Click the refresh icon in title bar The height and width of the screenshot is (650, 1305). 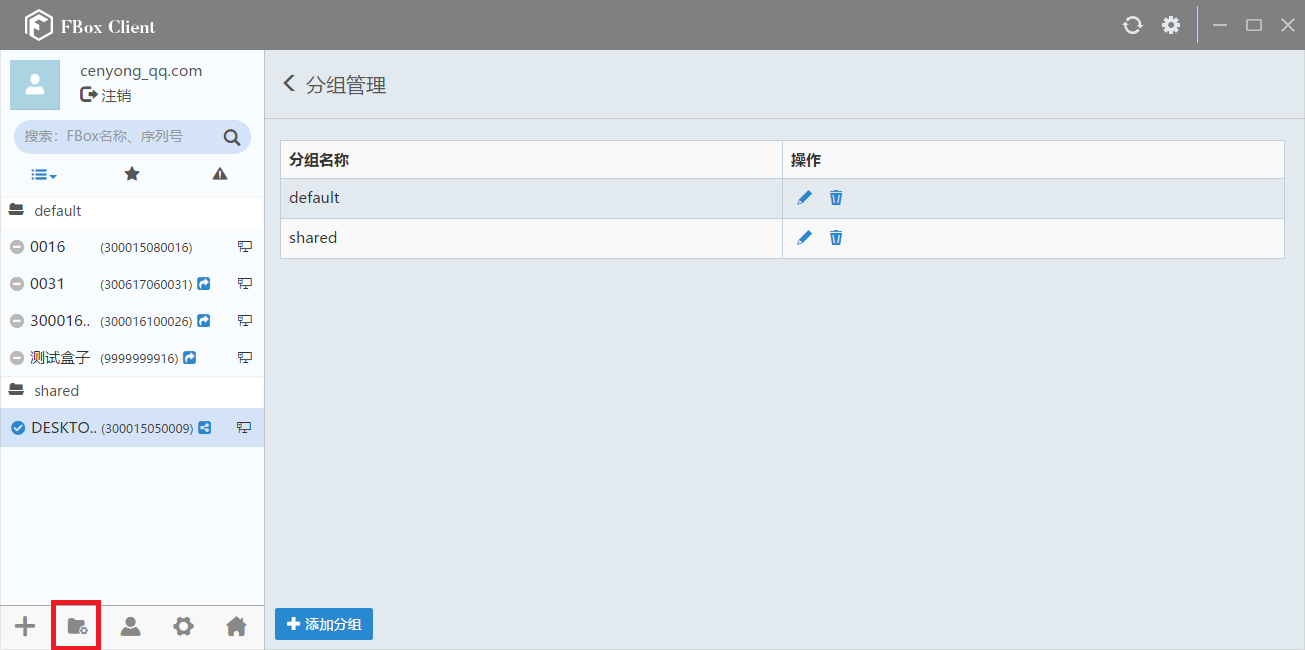1132,25
